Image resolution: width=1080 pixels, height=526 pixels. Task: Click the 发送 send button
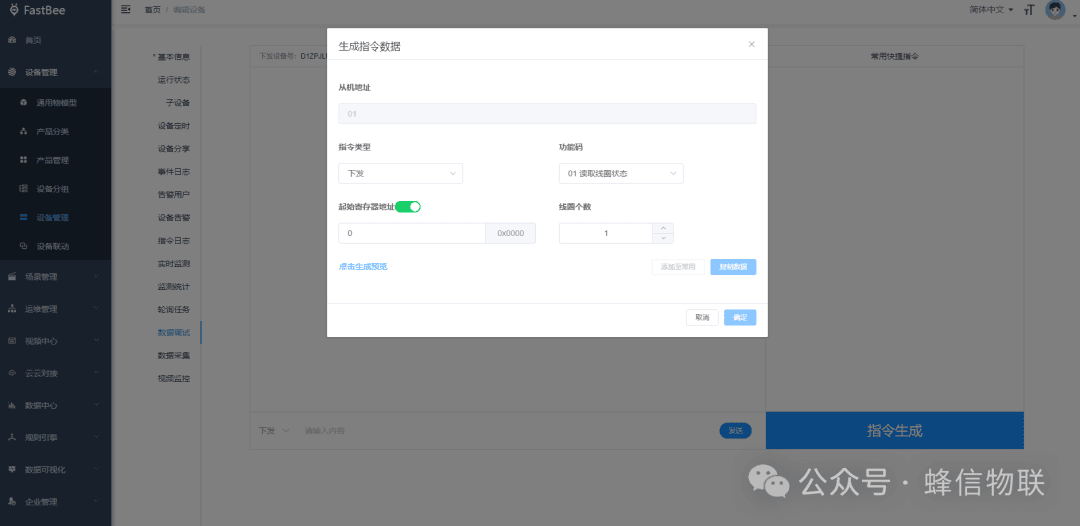[x=736, y=430]
